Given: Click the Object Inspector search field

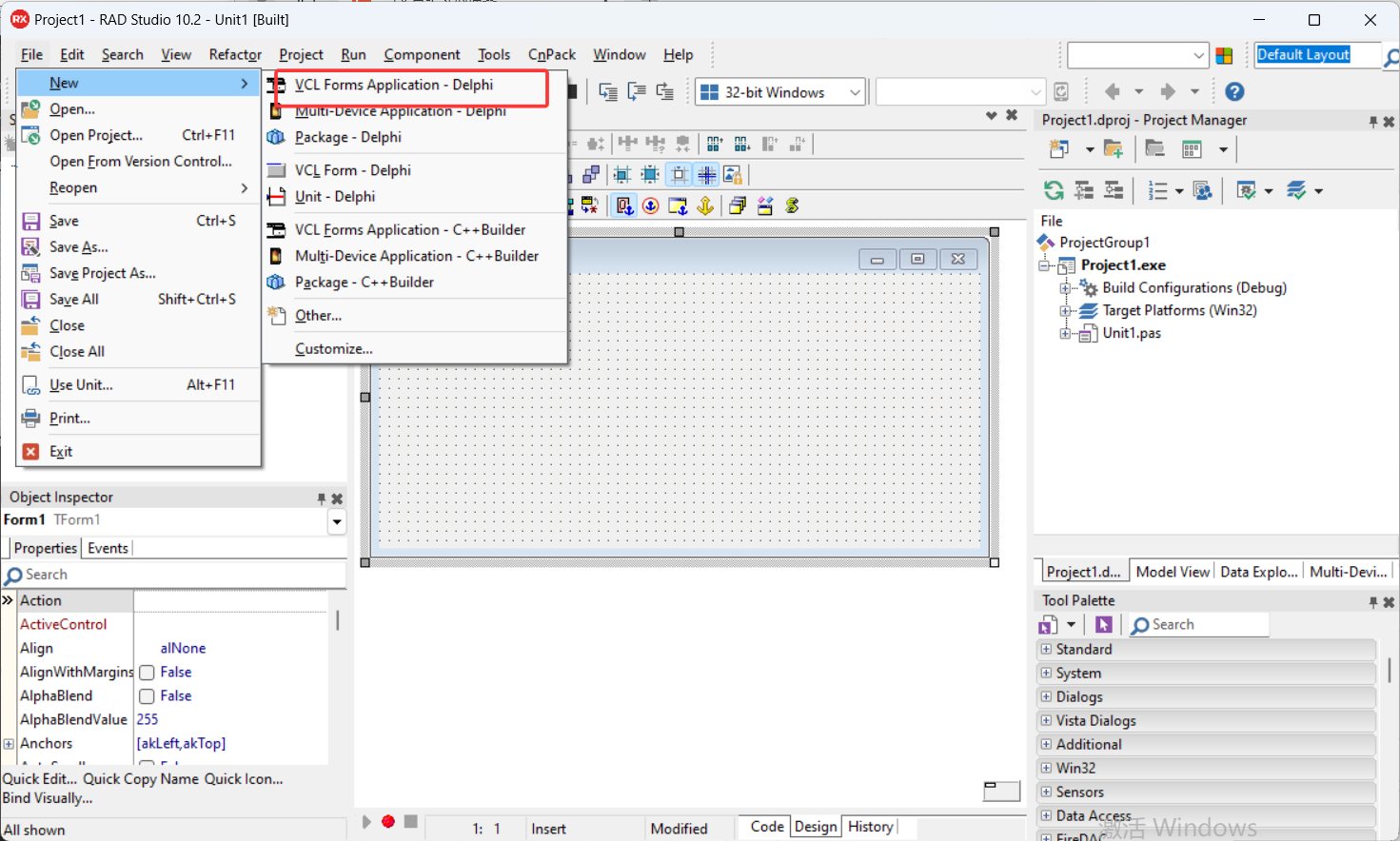Looking at the screenshot, I should click(x=174, y=575).
